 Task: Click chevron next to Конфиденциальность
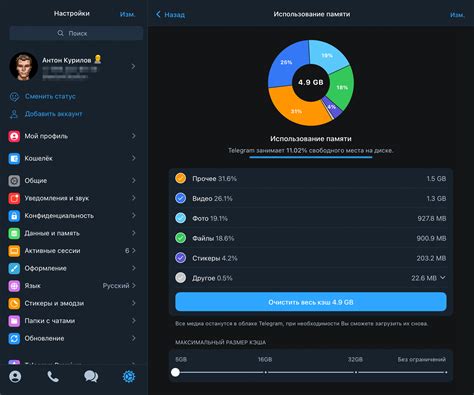[133, 216]
